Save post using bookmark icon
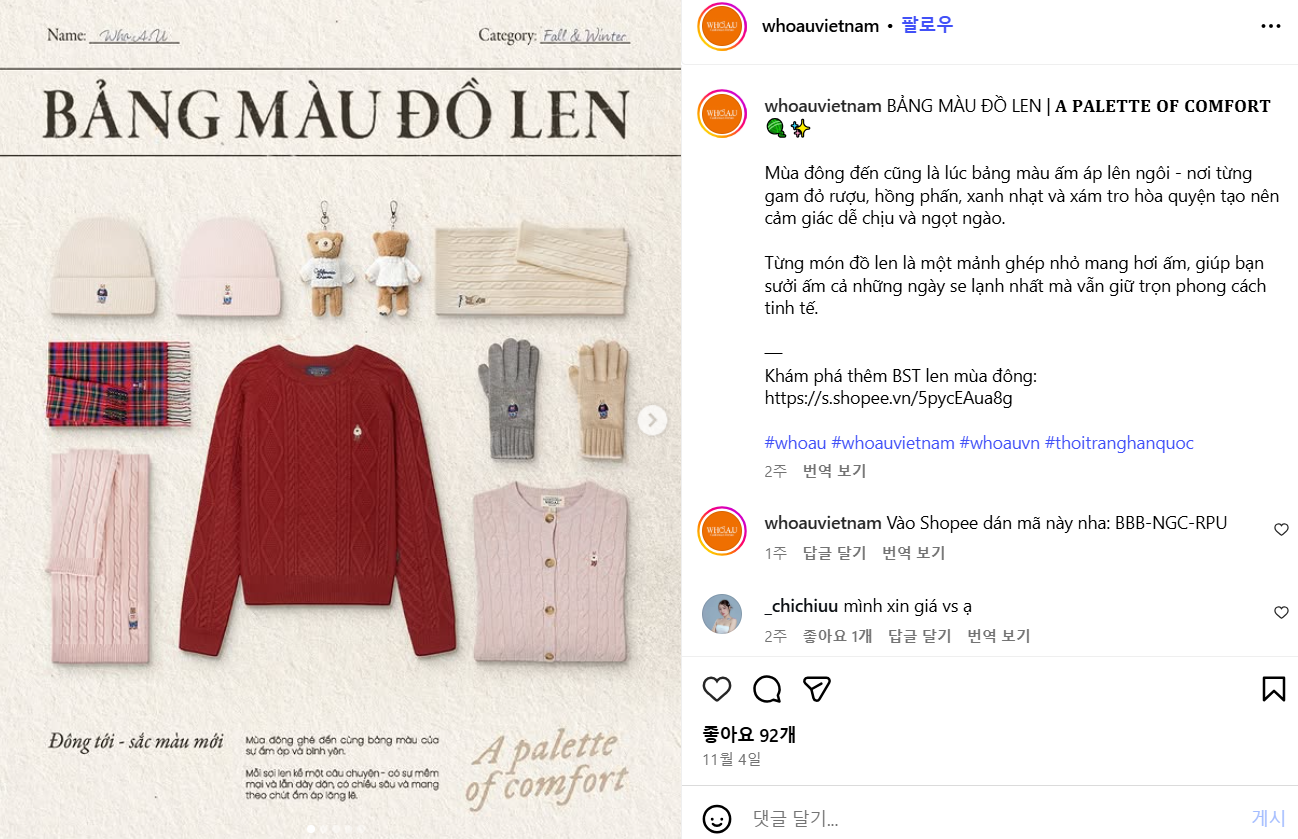This screenshot has height=839, width=1298. 1273,689
